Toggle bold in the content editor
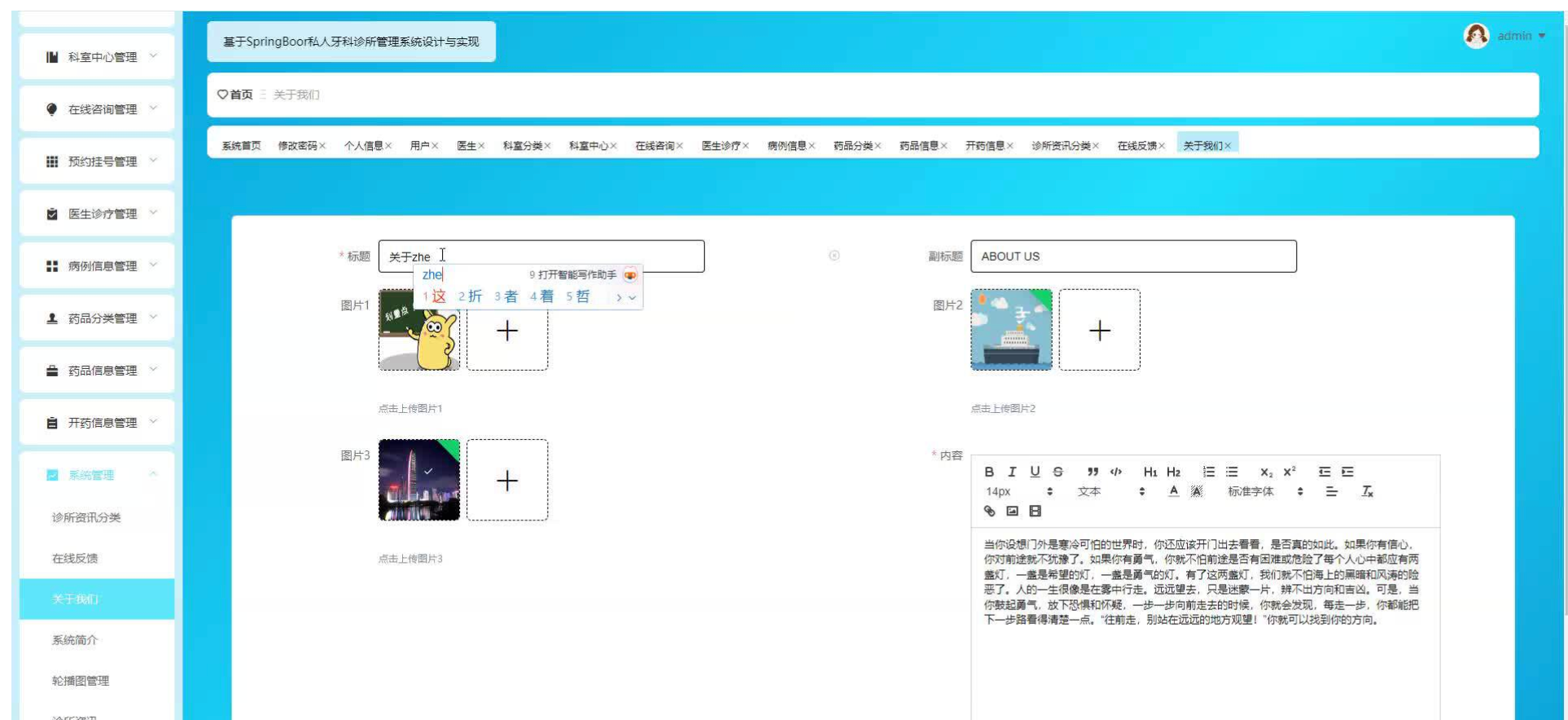This screenshot has width=1568, height=720. pyautogui.click(x=989, y=472)
